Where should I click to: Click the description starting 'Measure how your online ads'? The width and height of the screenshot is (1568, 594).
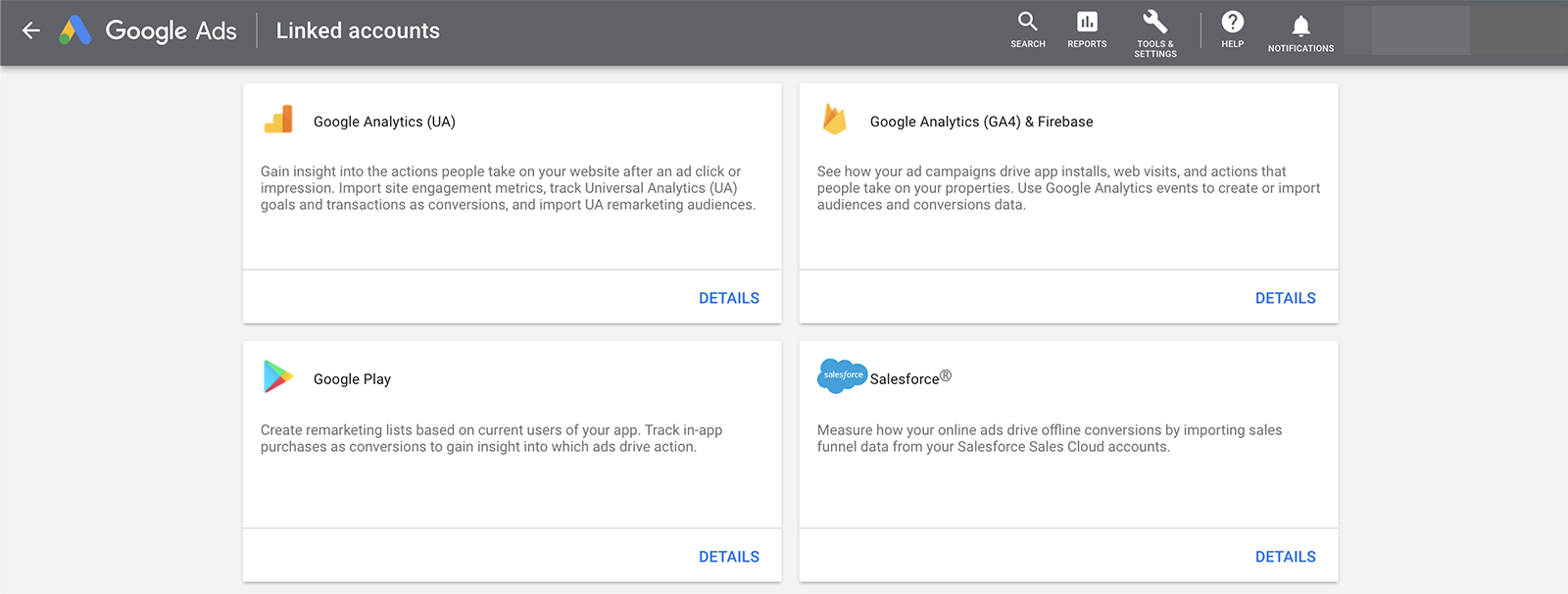pos(1050,438)
